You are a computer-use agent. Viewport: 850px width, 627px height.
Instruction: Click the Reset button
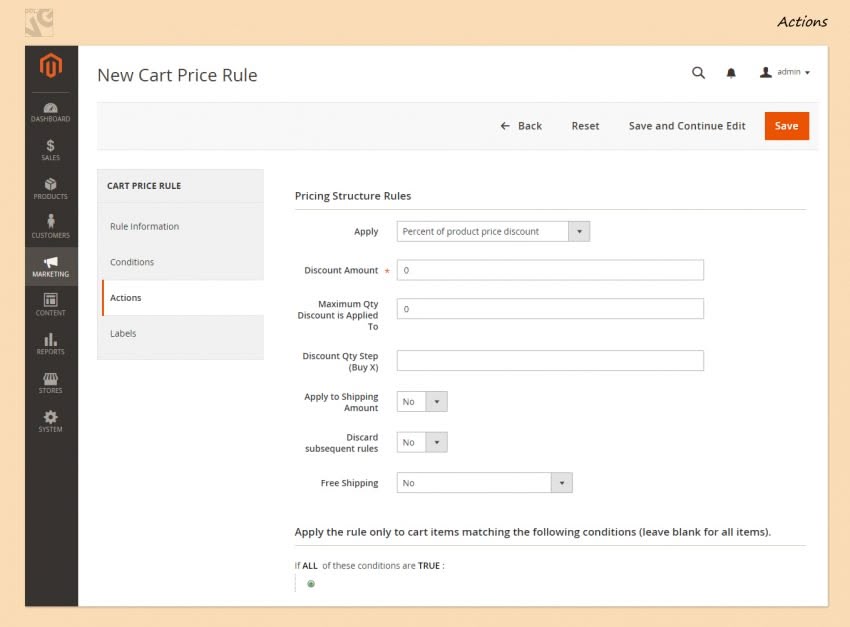(585, 126)
